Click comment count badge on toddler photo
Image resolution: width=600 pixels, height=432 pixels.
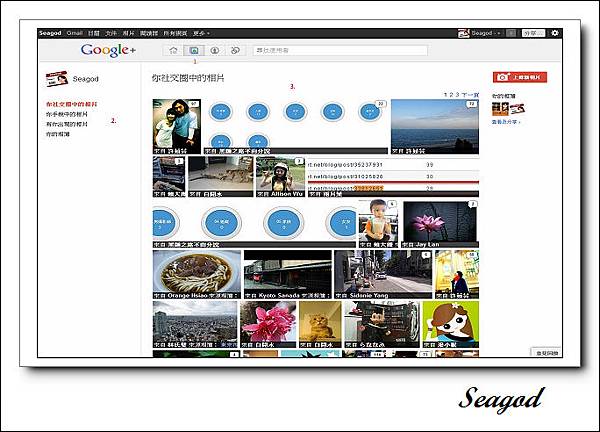392,204
